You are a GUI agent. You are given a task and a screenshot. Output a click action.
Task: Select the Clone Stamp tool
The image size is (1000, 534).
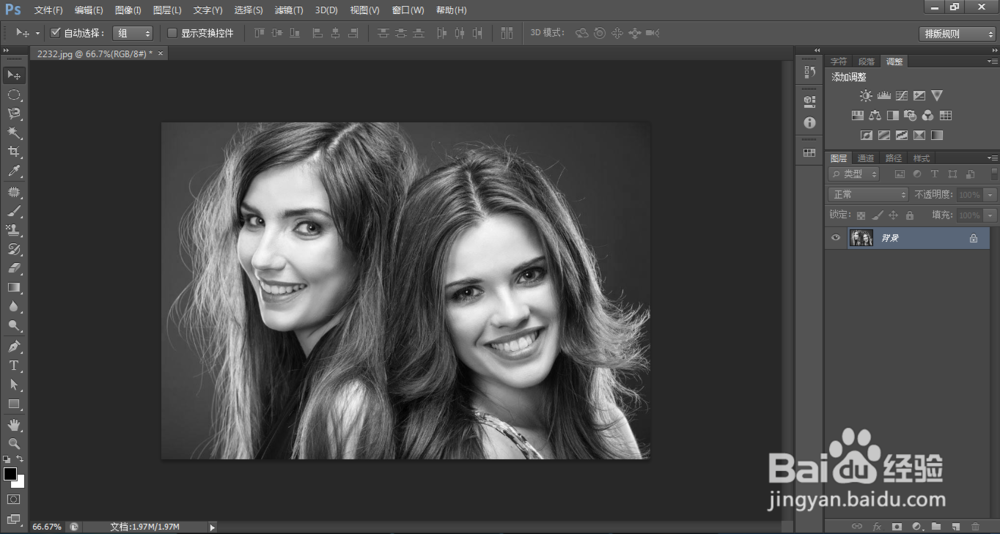tap(14, 230)
